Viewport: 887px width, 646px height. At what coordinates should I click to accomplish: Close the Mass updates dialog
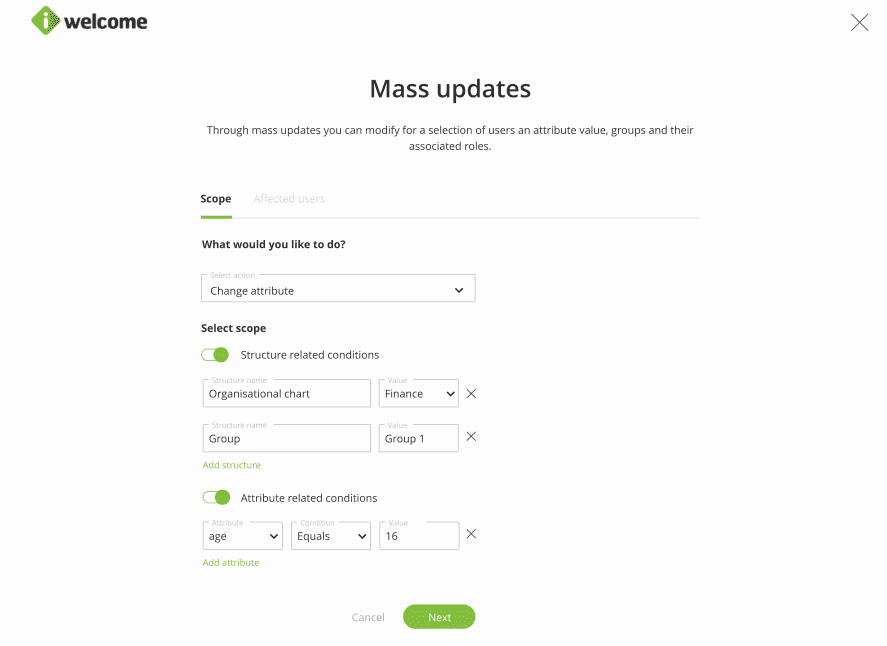(x=859, y=22)
